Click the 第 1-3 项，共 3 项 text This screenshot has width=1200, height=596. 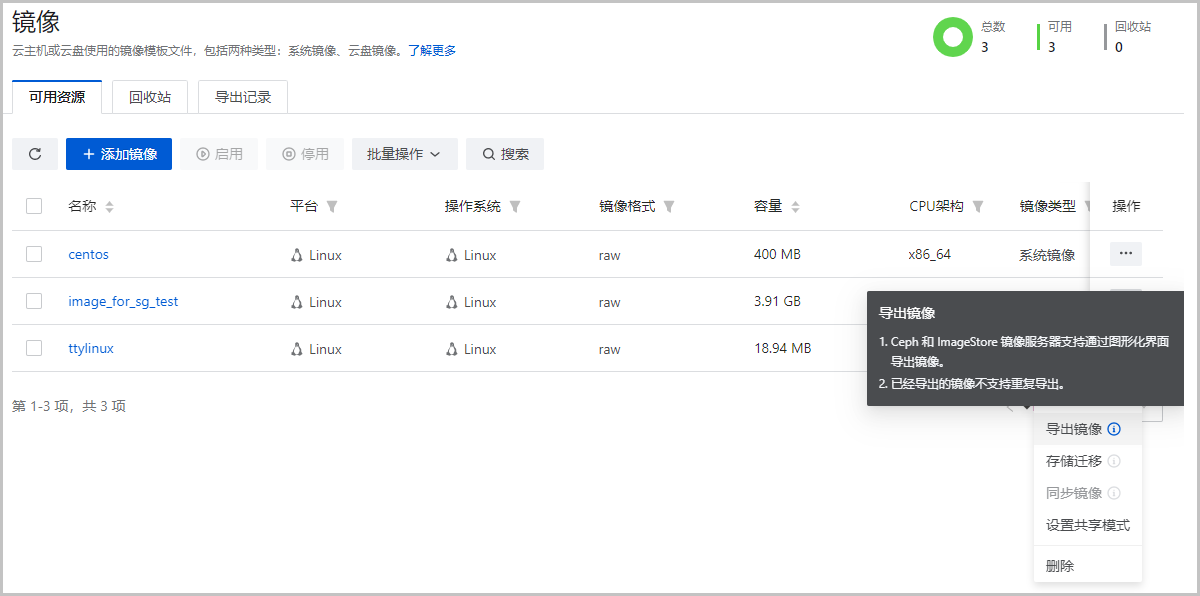(x=69, y=406)
